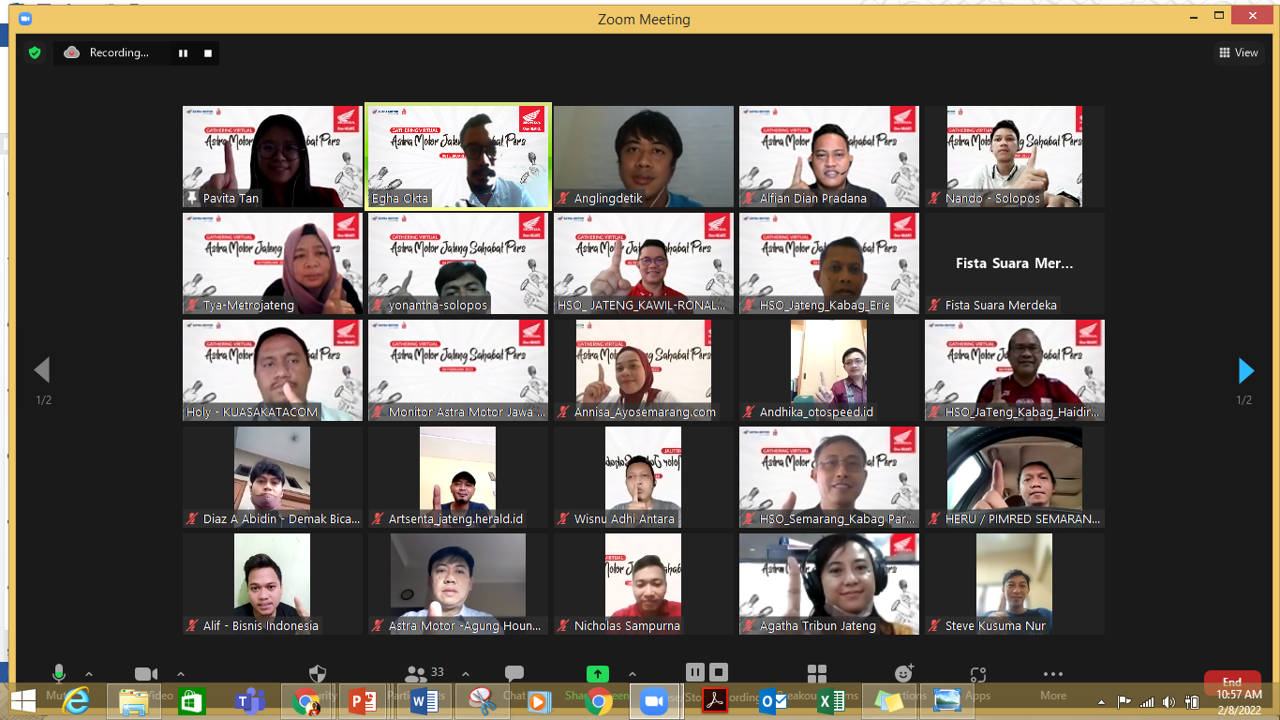The width and height of the screenshot is (1280, 720).
Task: Mute the microphone
Action: coord(59,672)
